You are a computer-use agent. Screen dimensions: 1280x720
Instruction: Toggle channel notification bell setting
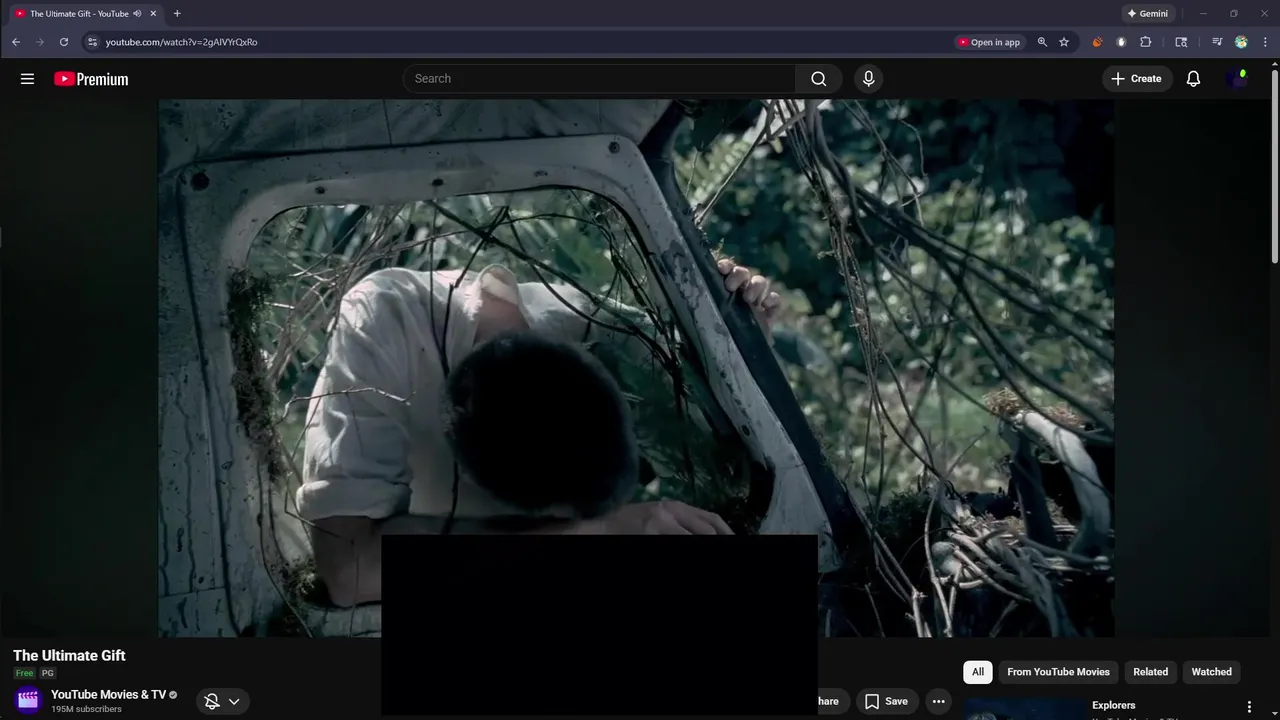[x=212, y=701]
